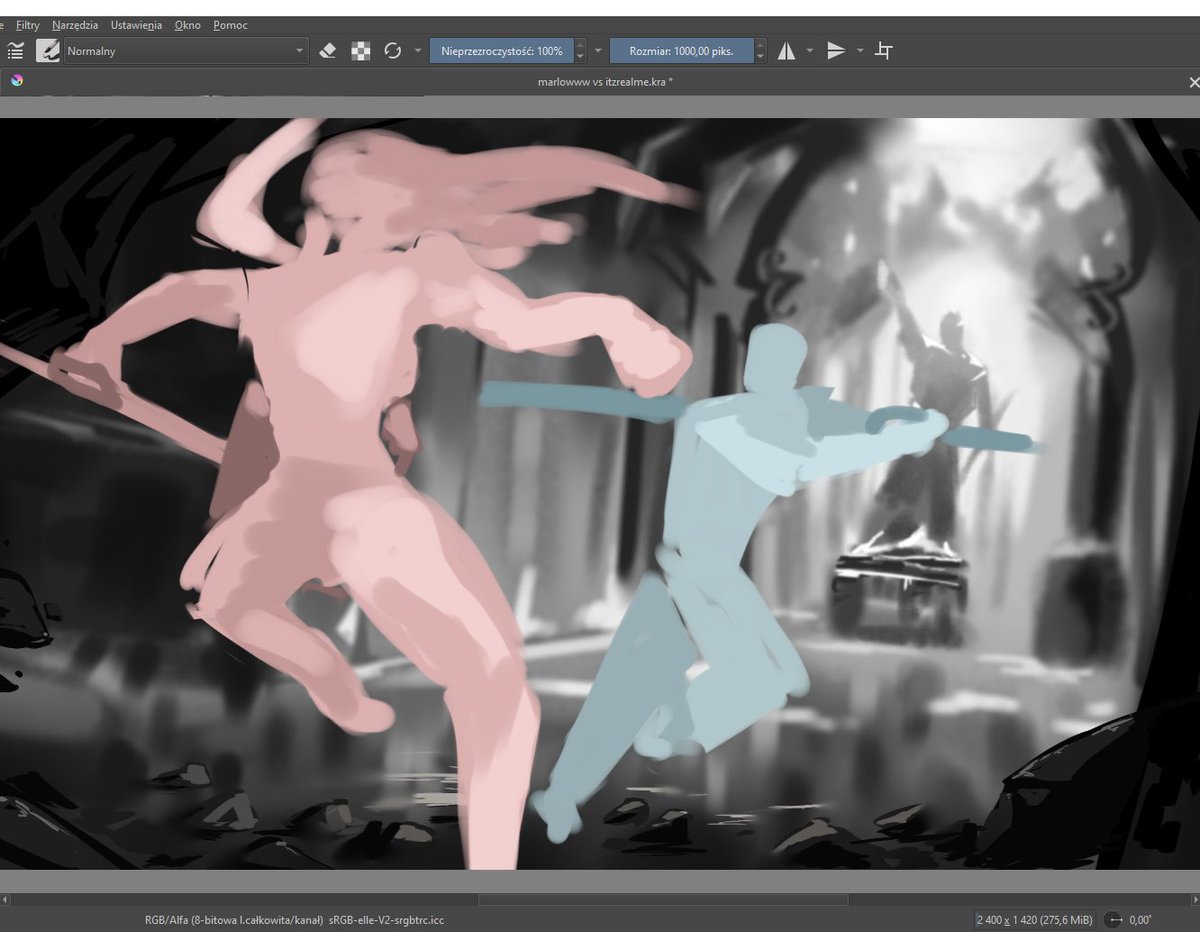
Task: Click the canvas rotation reset icon in status bar
Action: tap(1115, 920)
